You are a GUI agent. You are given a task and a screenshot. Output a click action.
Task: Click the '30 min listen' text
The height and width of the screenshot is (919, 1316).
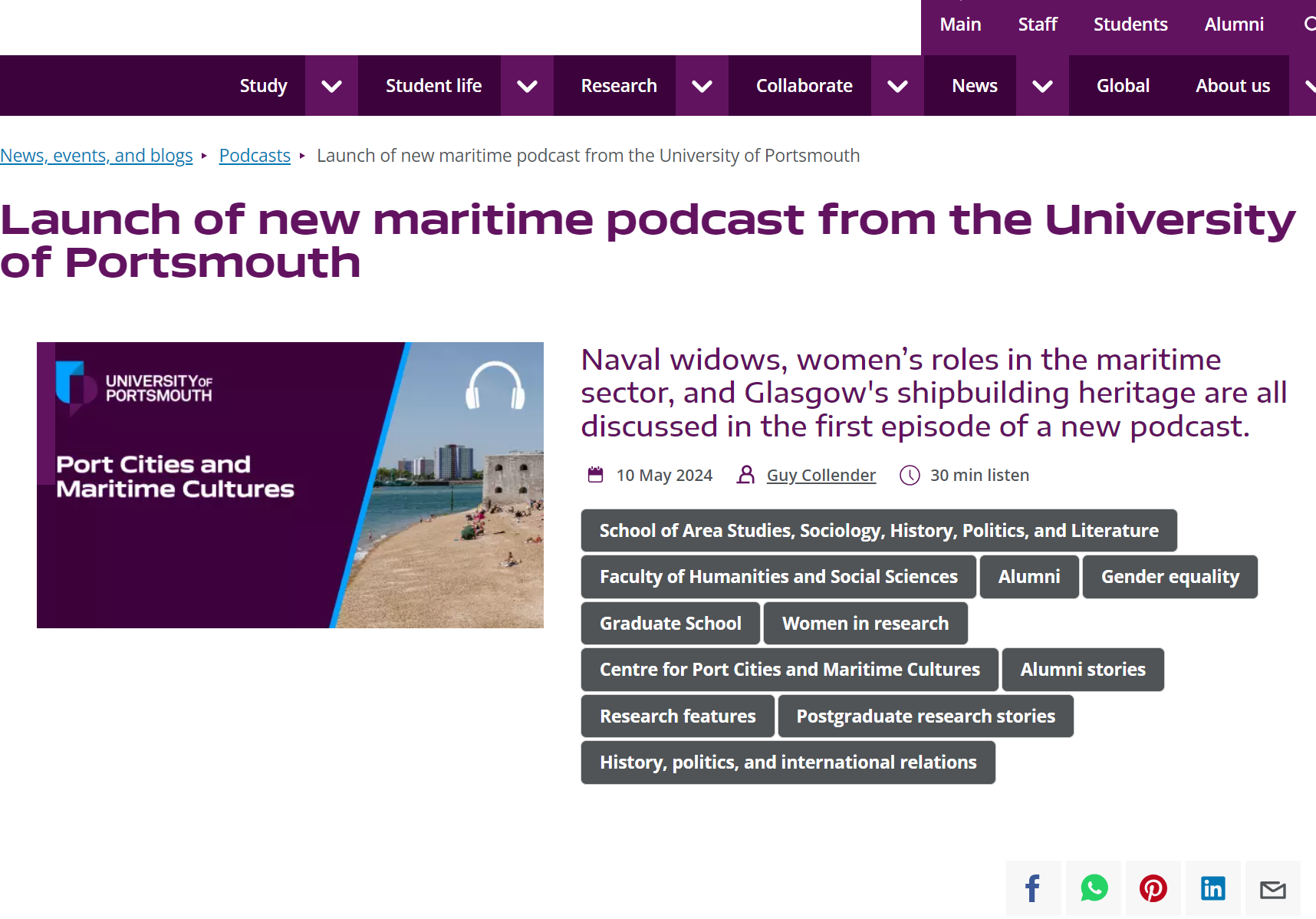(979, 475)
